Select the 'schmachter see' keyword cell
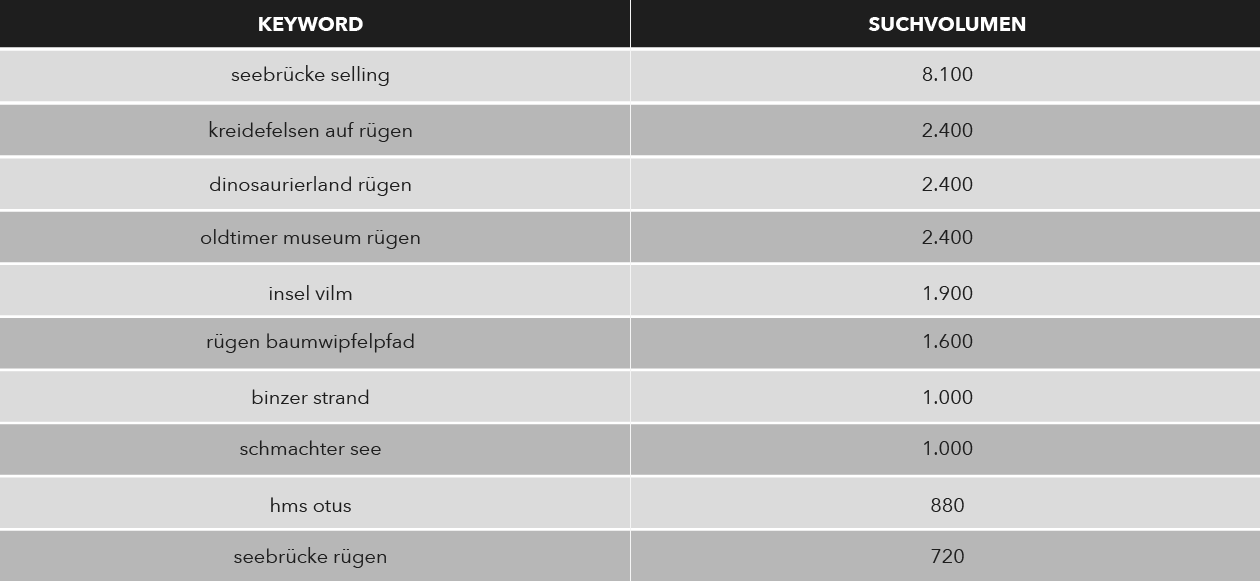Screen dimensions: 1260x581 pos(315,449)
